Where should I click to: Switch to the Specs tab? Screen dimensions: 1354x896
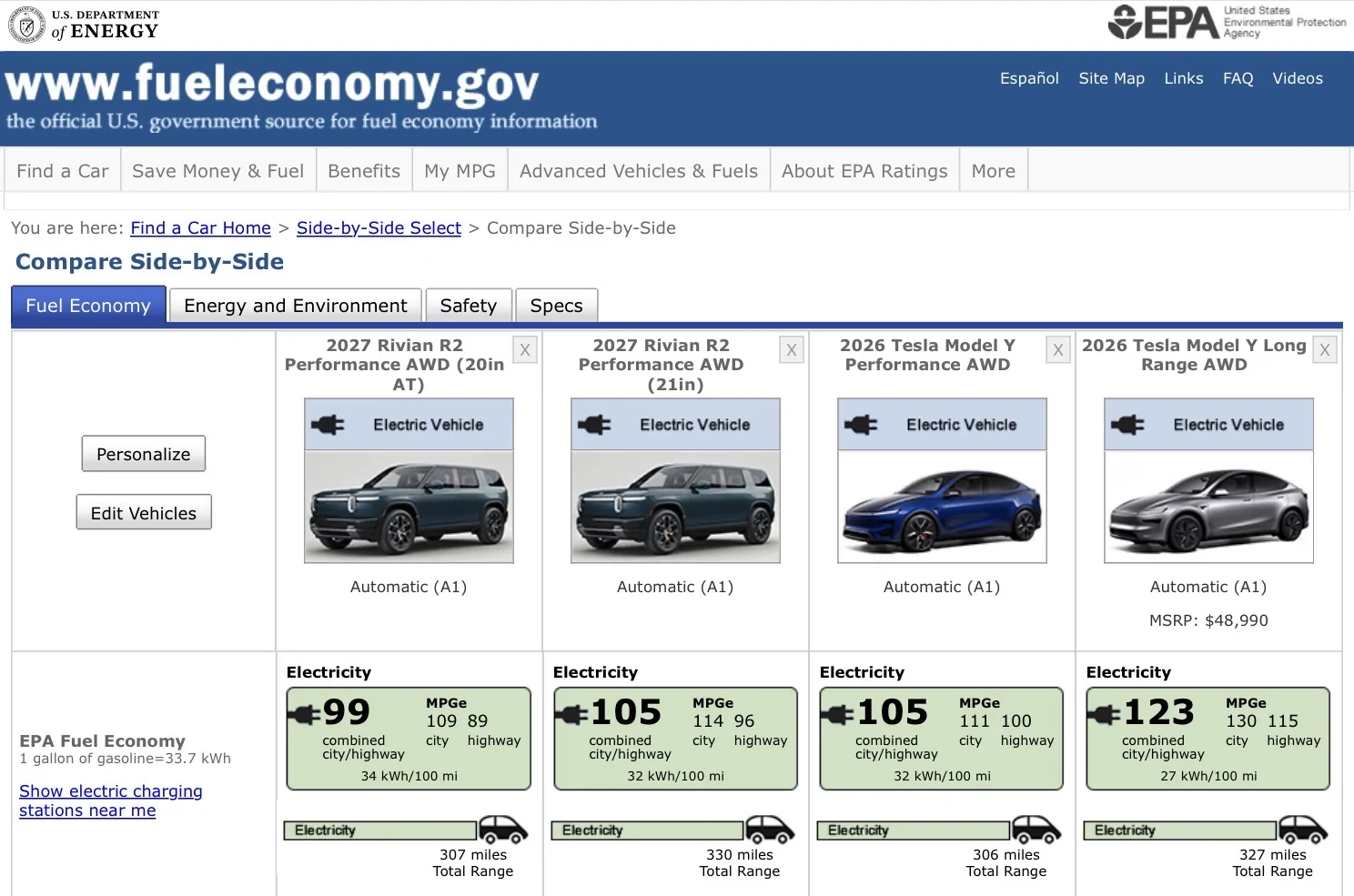pyautogui.click(x=557, y=306)
